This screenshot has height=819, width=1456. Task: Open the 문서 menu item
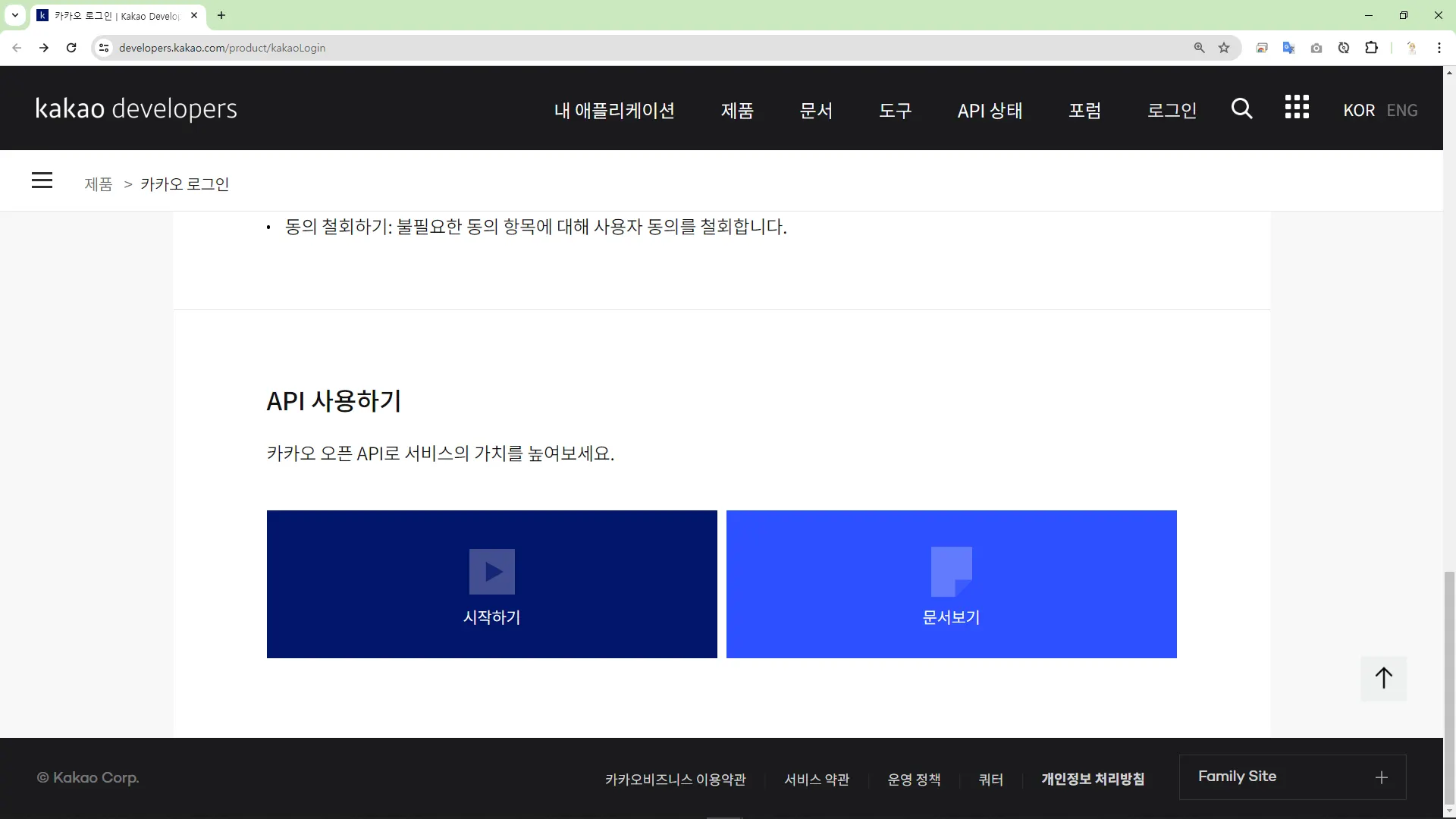[816, 111]
